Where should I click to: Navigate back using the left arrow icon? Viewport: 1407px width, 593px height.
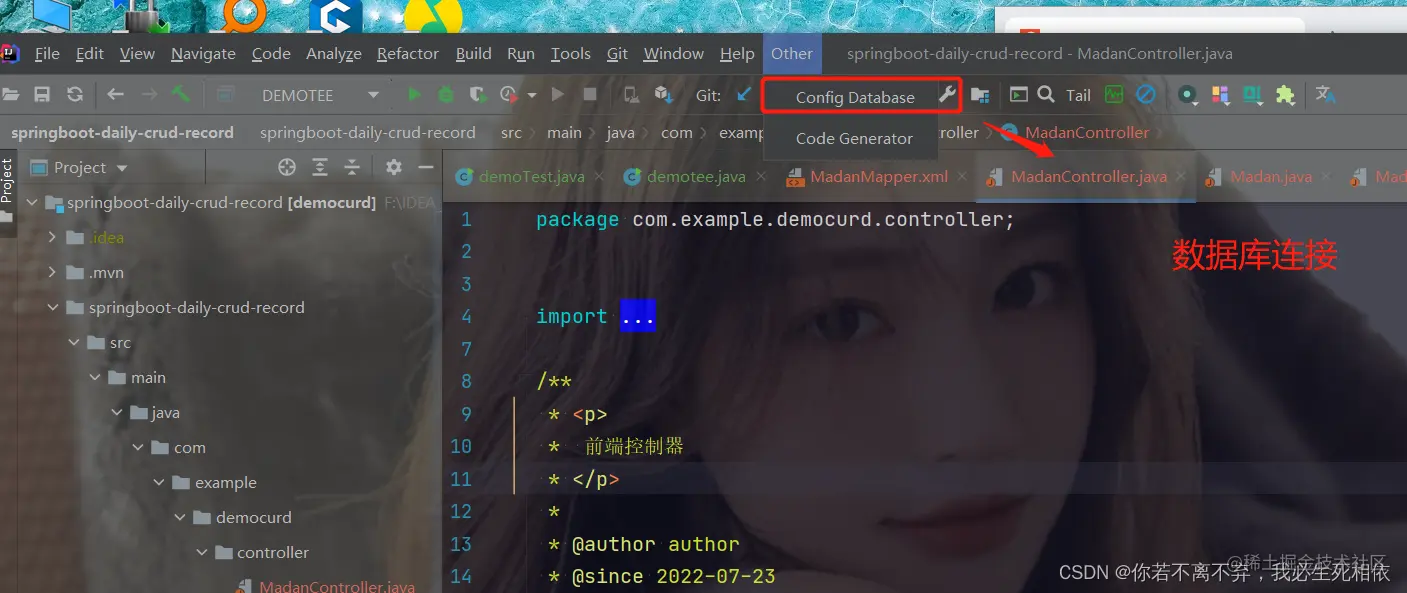115,94
